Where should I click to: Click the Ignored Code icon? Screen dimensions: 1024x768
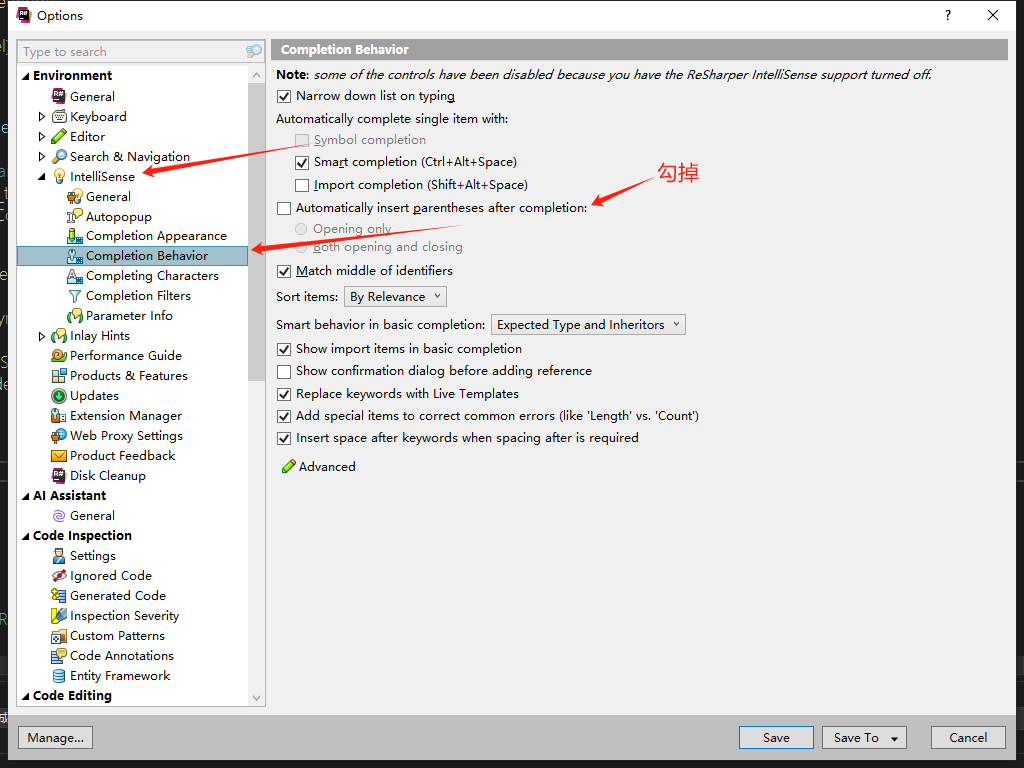(x=59, y=576)
